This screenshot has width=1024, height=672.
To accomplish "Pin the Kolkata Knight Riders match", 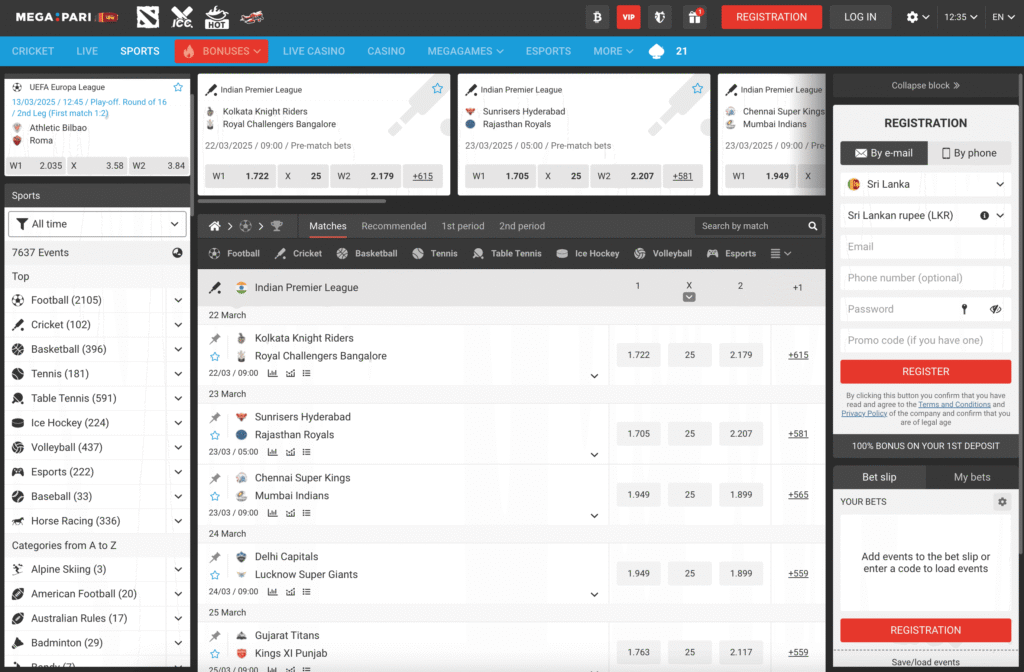I will [x=215, y=338].
